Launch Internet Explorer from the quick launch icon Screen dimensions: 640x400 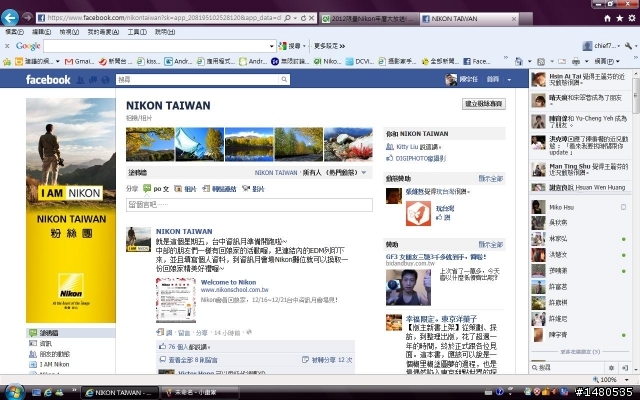tap(48, 392)
